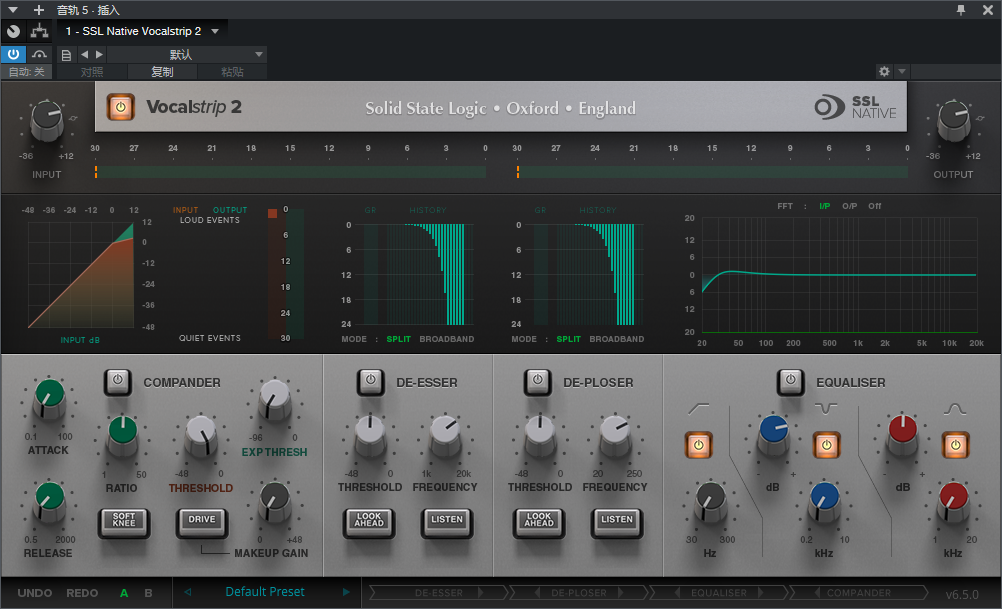
Task: Toggle the high bell band power button
Action: click(955, 445)
